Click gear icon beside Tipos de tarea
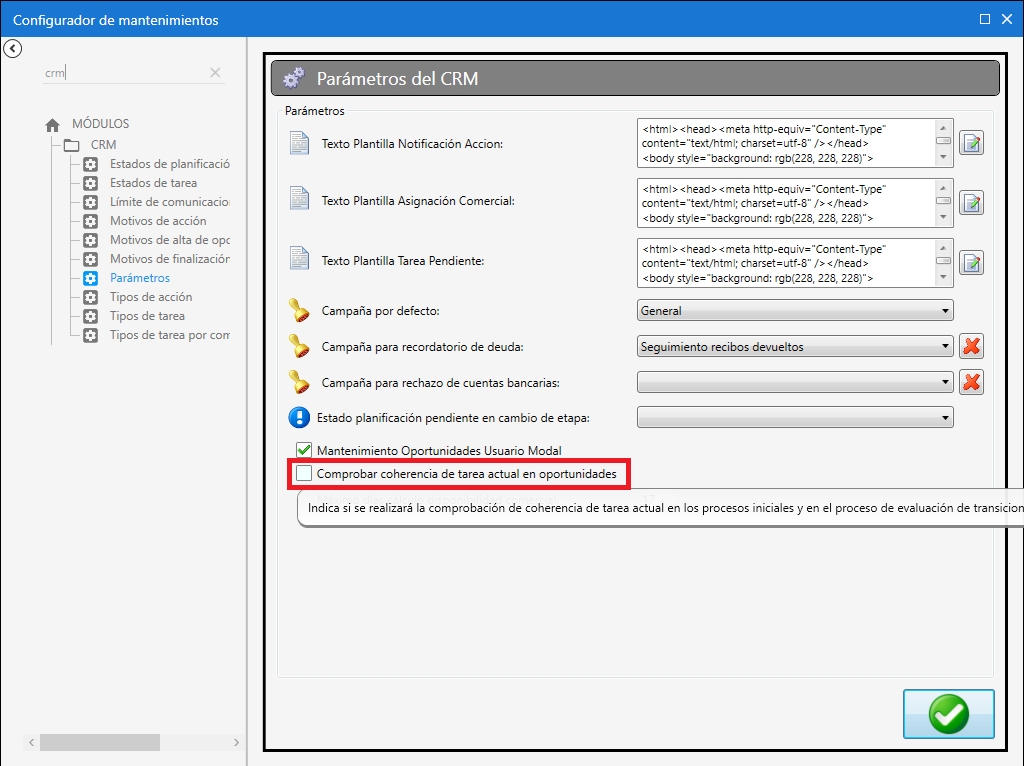This screenshot has height=766, width=1024. pos(91,316)
